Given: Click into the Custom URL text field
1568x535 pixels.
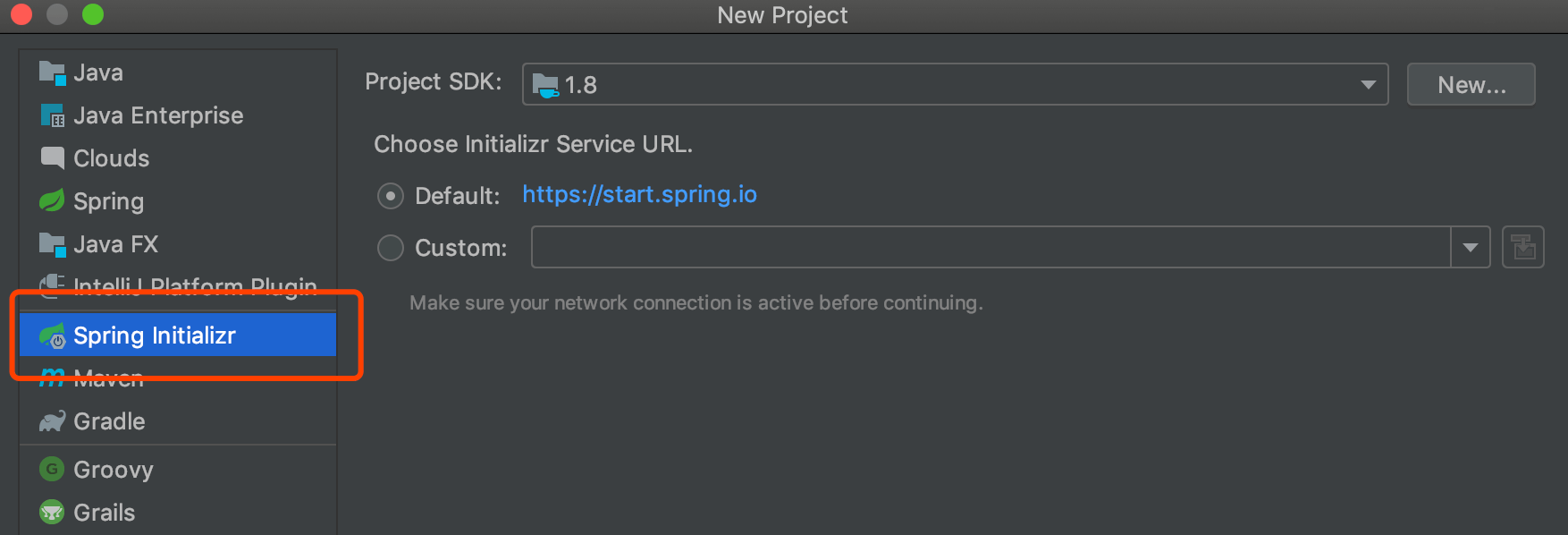Looking at the screenshot, I should point(990,248).
